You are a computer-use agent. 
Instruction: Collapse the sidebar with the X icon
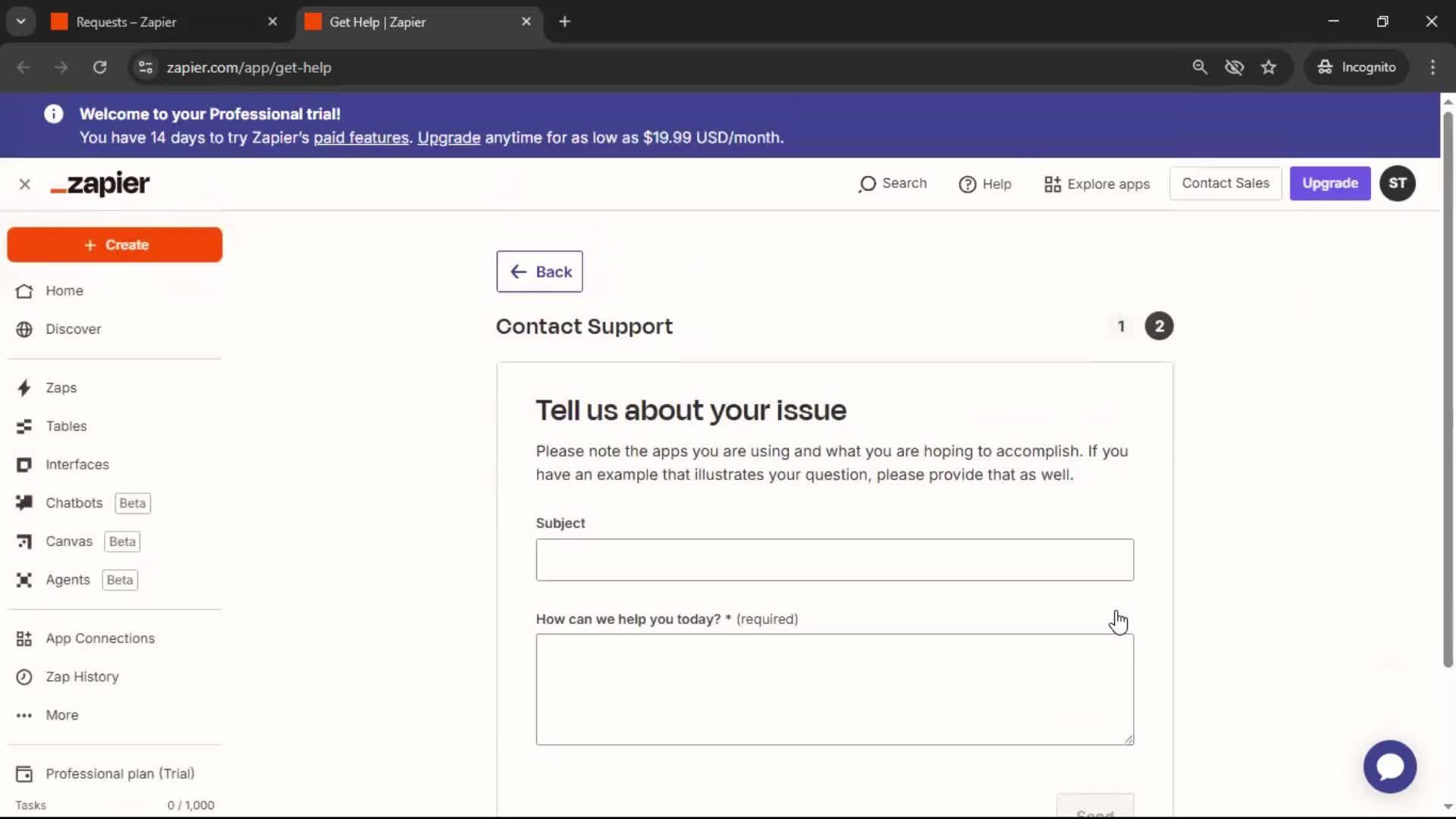tap(25, 184)
